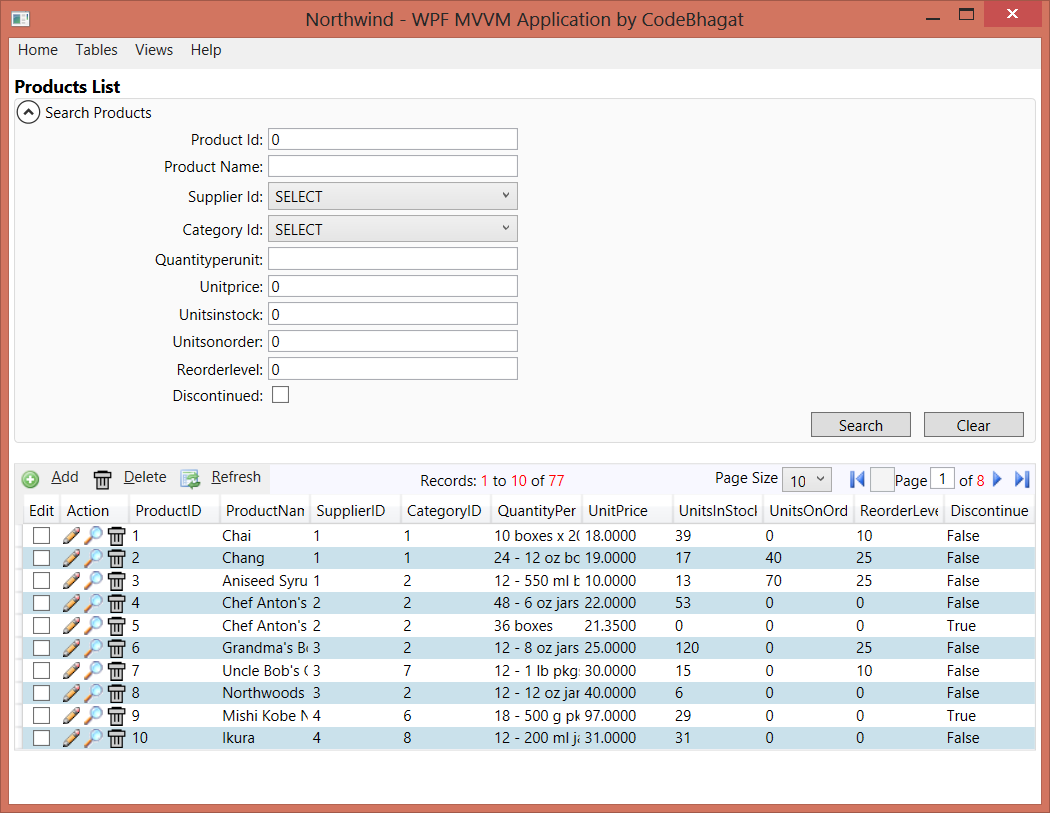Open the Tables menu

[96, 50]
